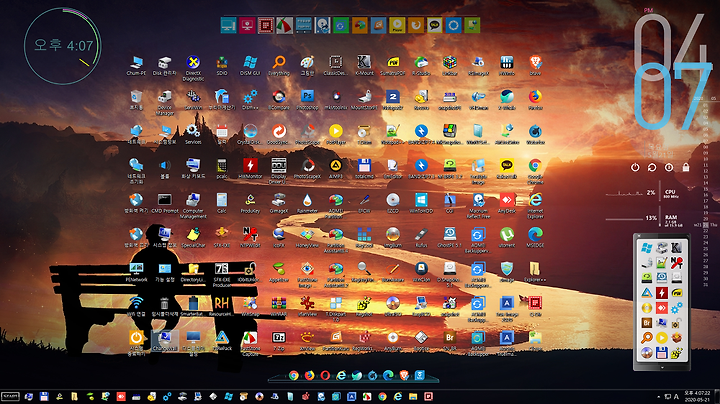Screen dimensions: 720x404
Task: Open Macrium Reflect Free shortcut
Action: click(x=478, y=206)
